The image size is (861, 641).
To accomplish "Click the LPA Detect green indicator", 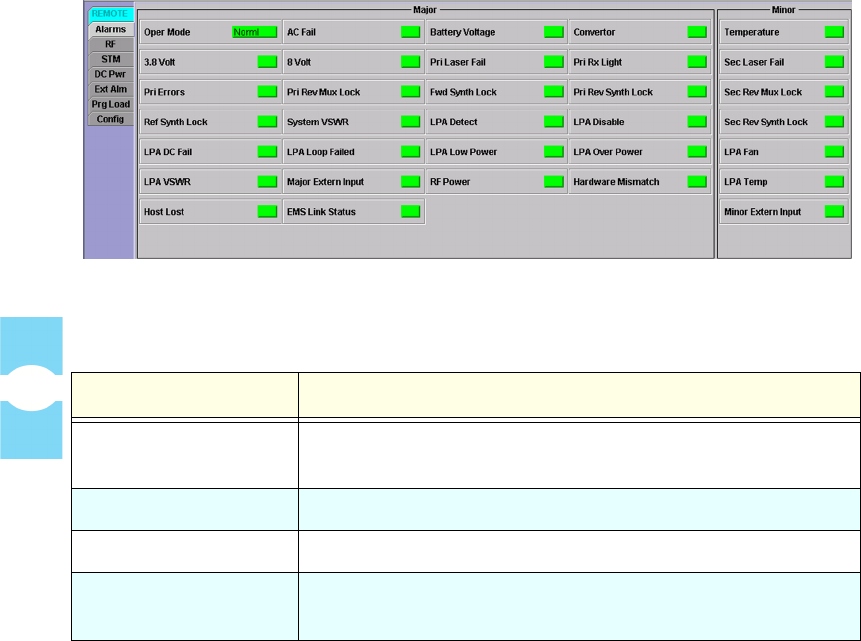I will pos(554,121).
